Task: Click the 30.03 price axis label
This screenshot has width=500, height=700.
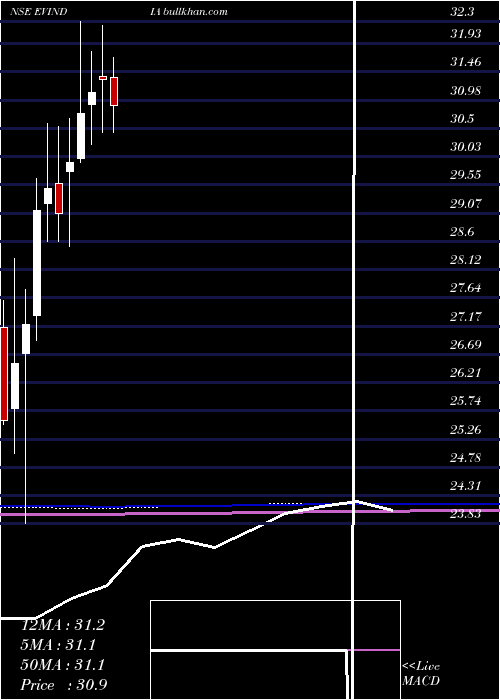Action: (466, 146)
